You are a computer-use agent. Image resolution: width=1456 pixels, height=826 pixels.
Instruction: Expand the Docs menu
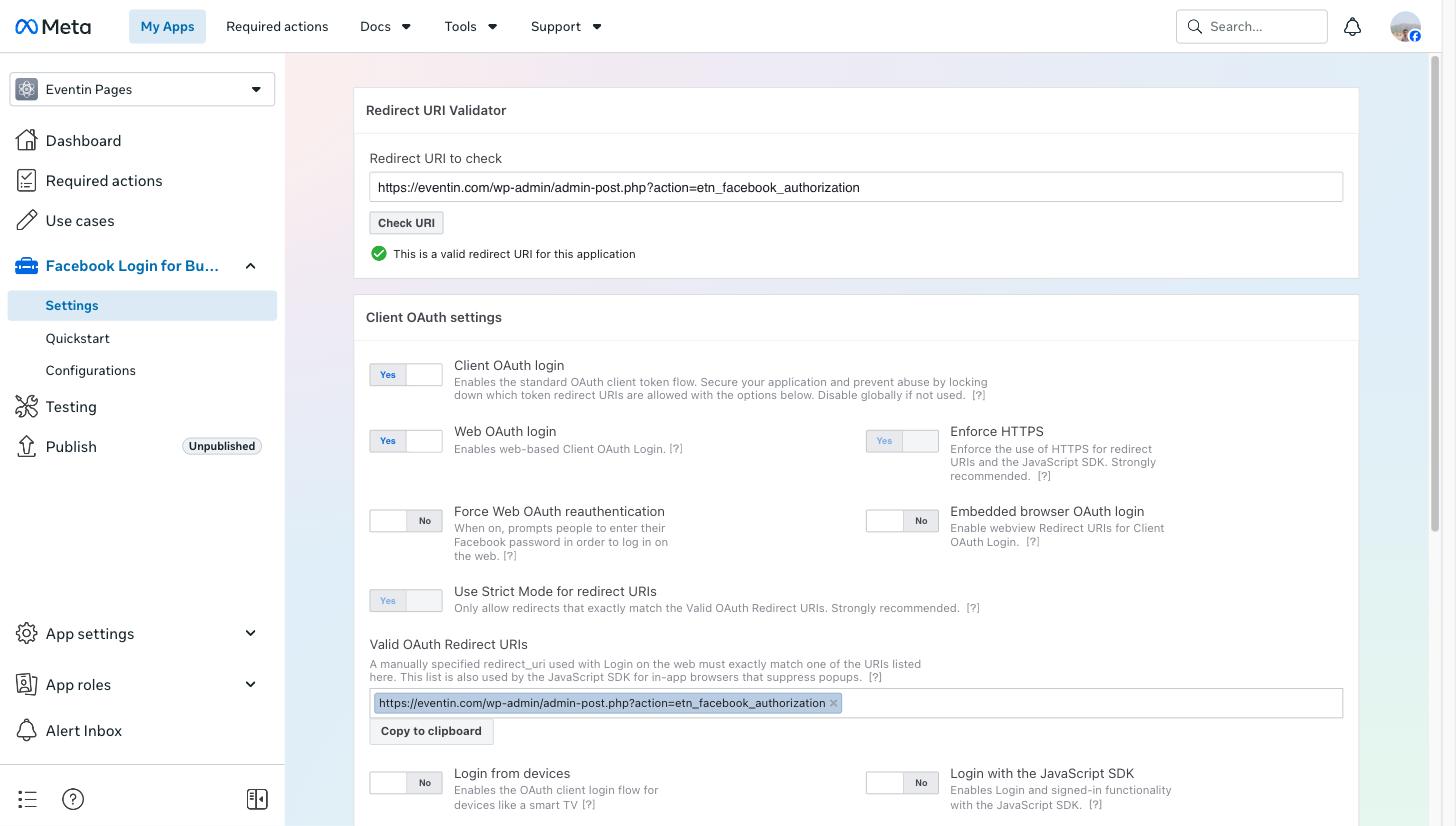(x=386, y=27)
